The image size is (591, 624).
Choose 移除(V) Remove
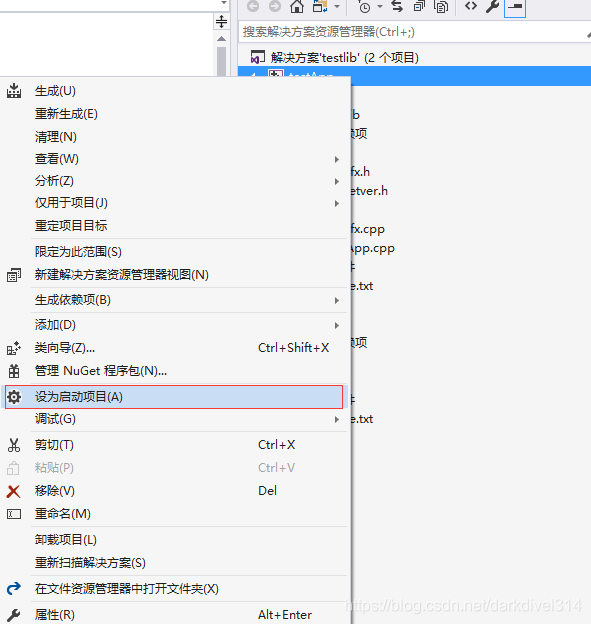[175, 491]
